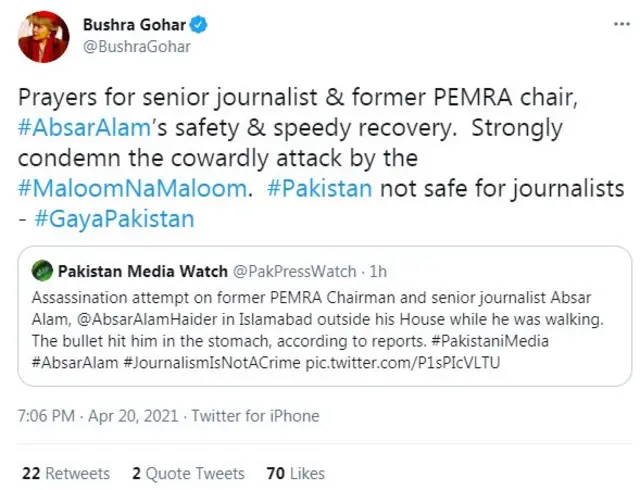This screenshot has height=490, width=640.
Task: Open the Pakistan Media Watch avatar icon
Action: [40, 271]
